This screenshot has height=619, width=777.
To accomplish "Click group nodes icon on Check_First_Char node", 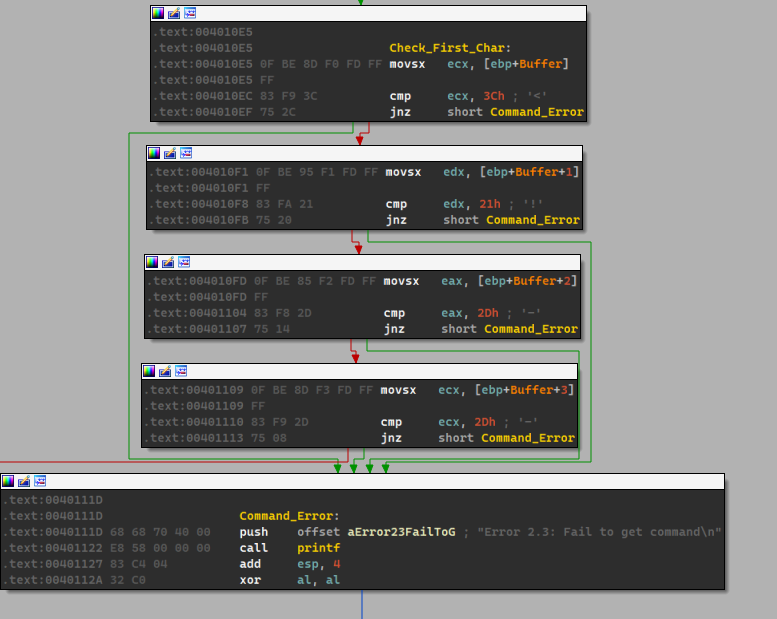I will 190,13.
